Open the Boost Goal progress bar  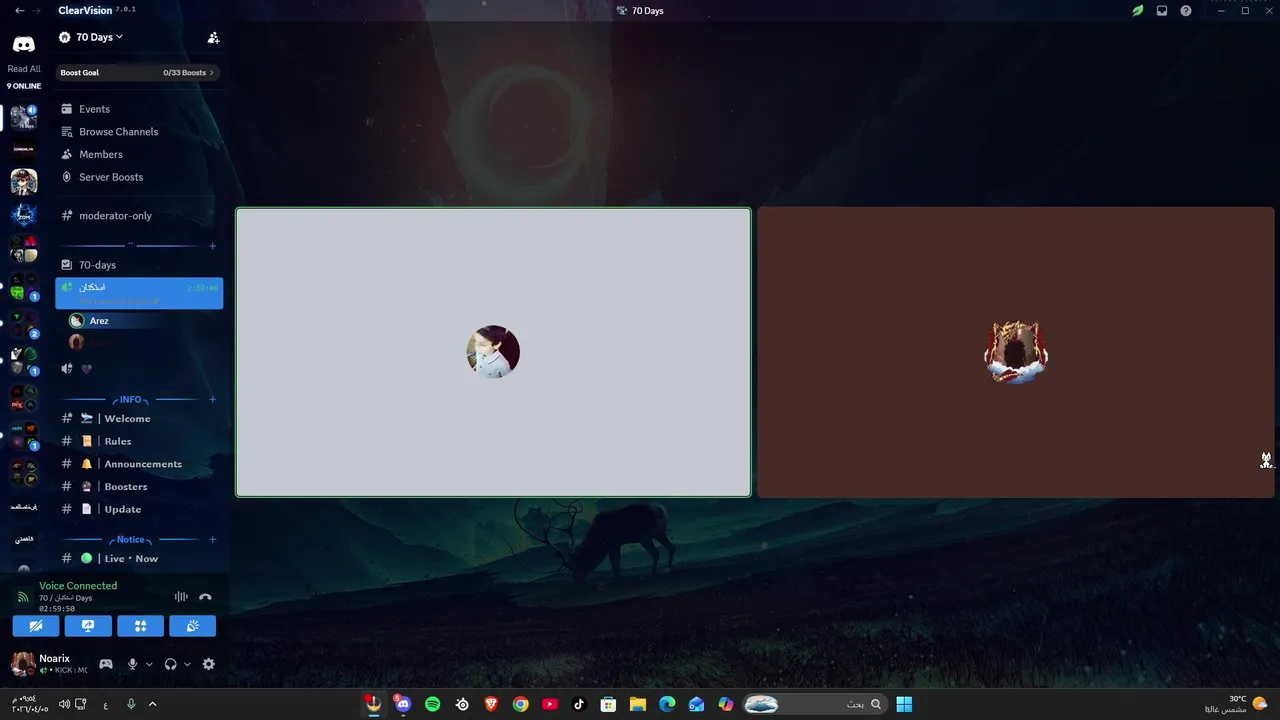(x=138, y=72)
